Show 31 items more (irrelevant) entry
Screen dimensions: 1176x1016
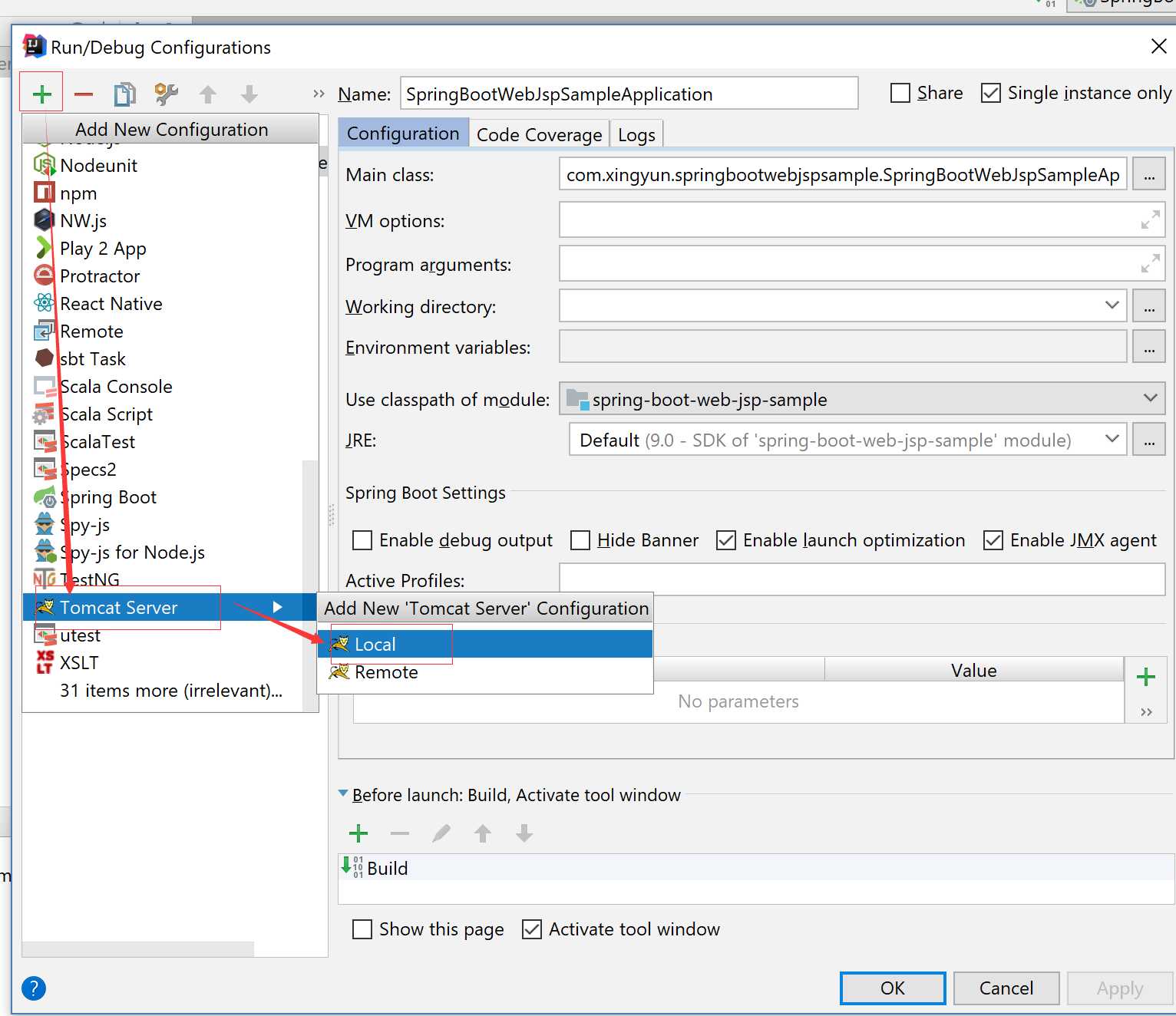click(170, 691)
